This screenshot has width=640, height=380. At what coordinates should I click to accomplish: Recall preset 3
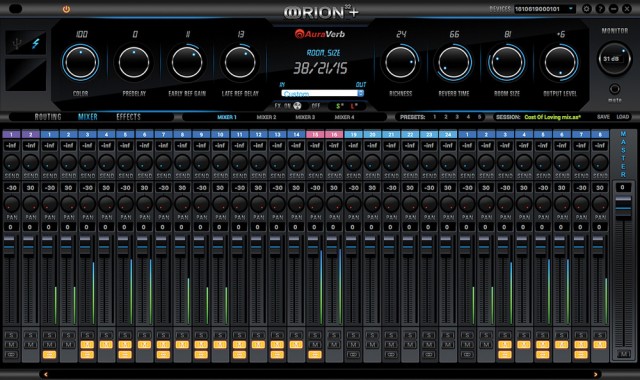pos(457,117)
